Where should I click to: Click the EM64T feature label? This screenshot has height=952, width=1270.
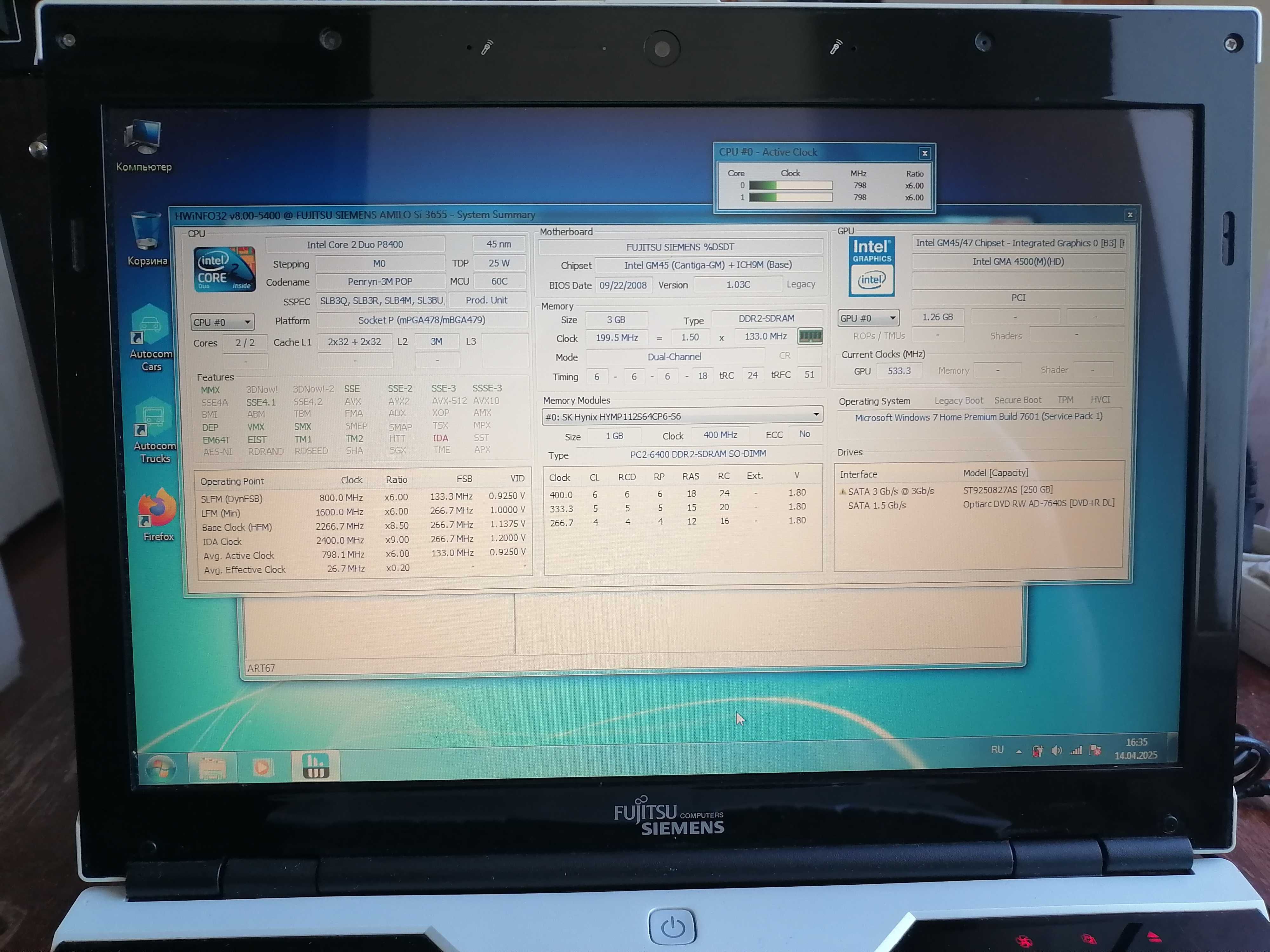click(x=216, y=440)
